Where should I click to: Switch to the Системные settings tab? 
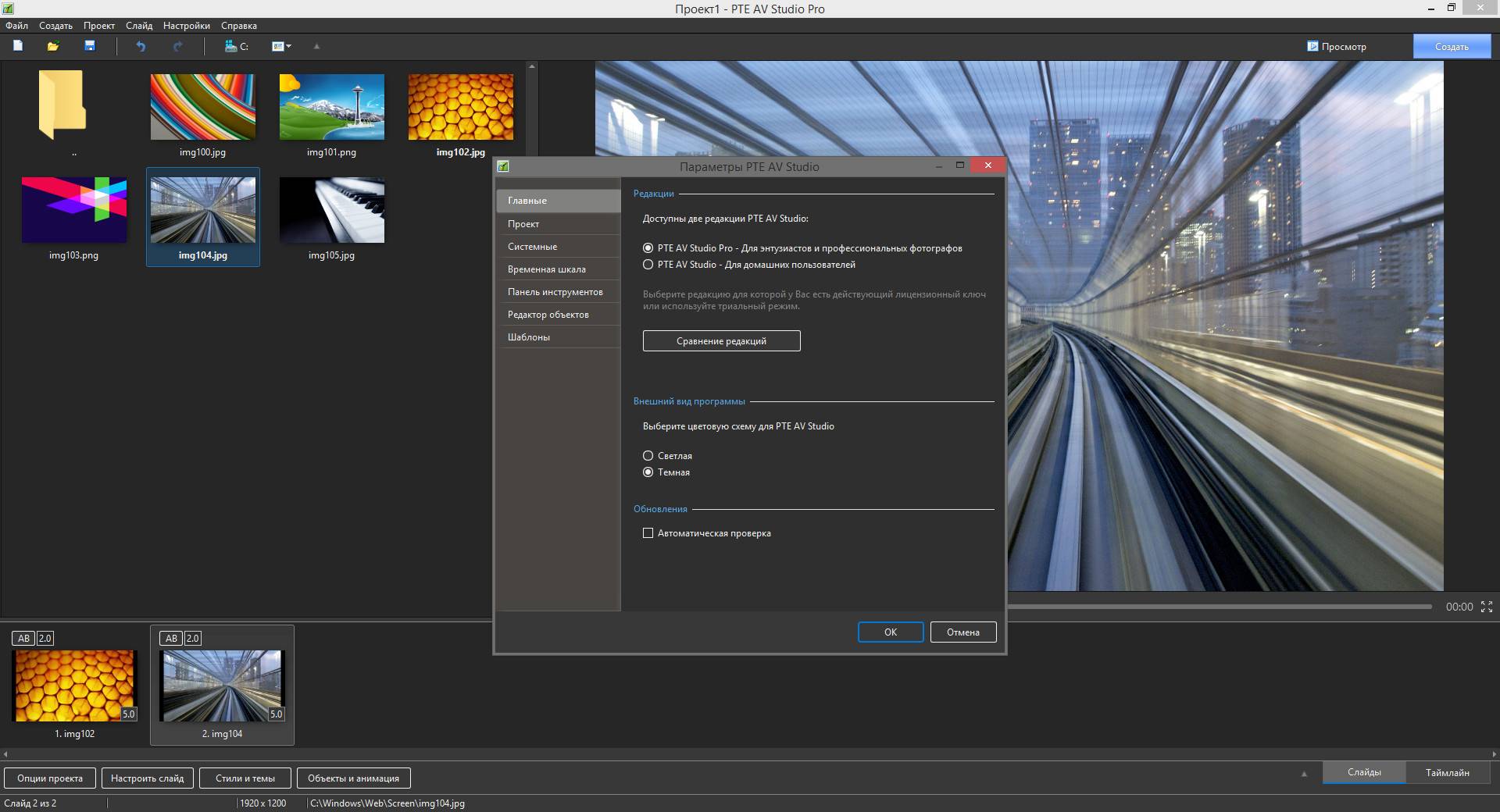tap(532, 247)
